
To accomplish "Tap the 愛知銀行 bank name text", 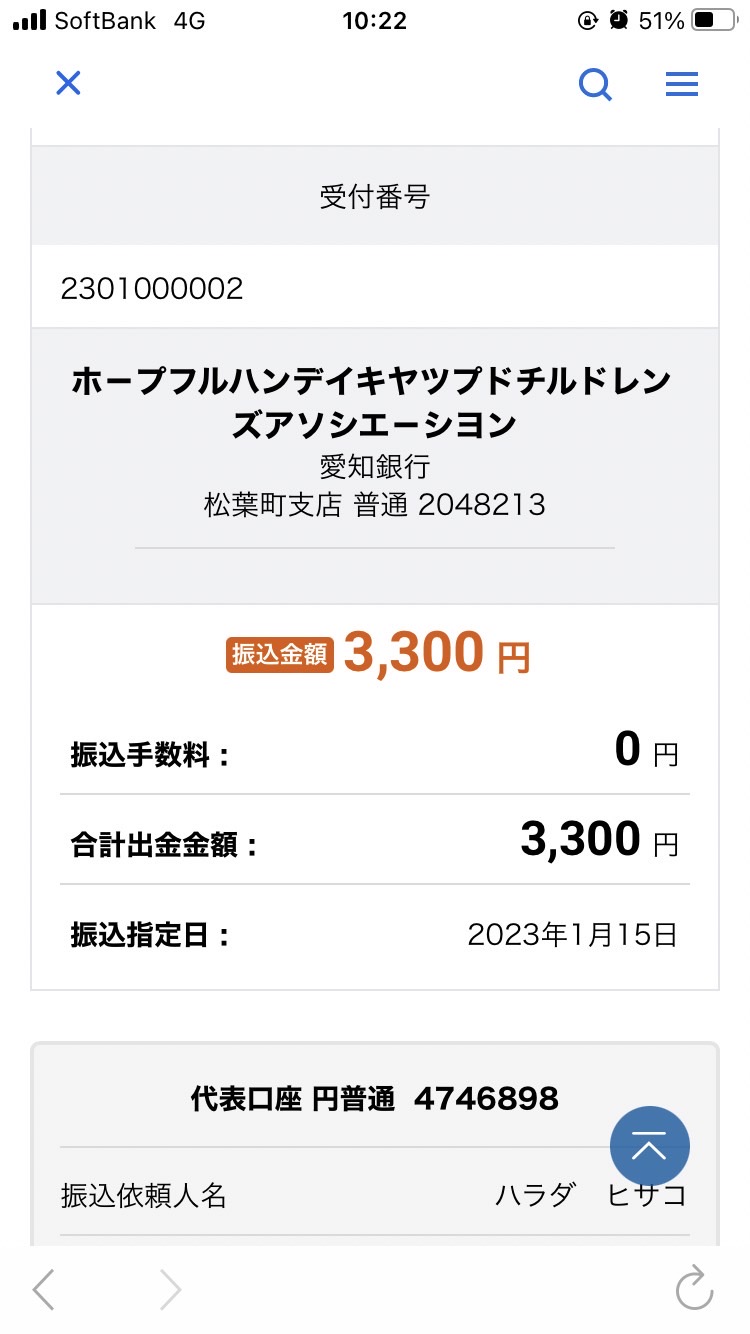I will pos(375,466).
